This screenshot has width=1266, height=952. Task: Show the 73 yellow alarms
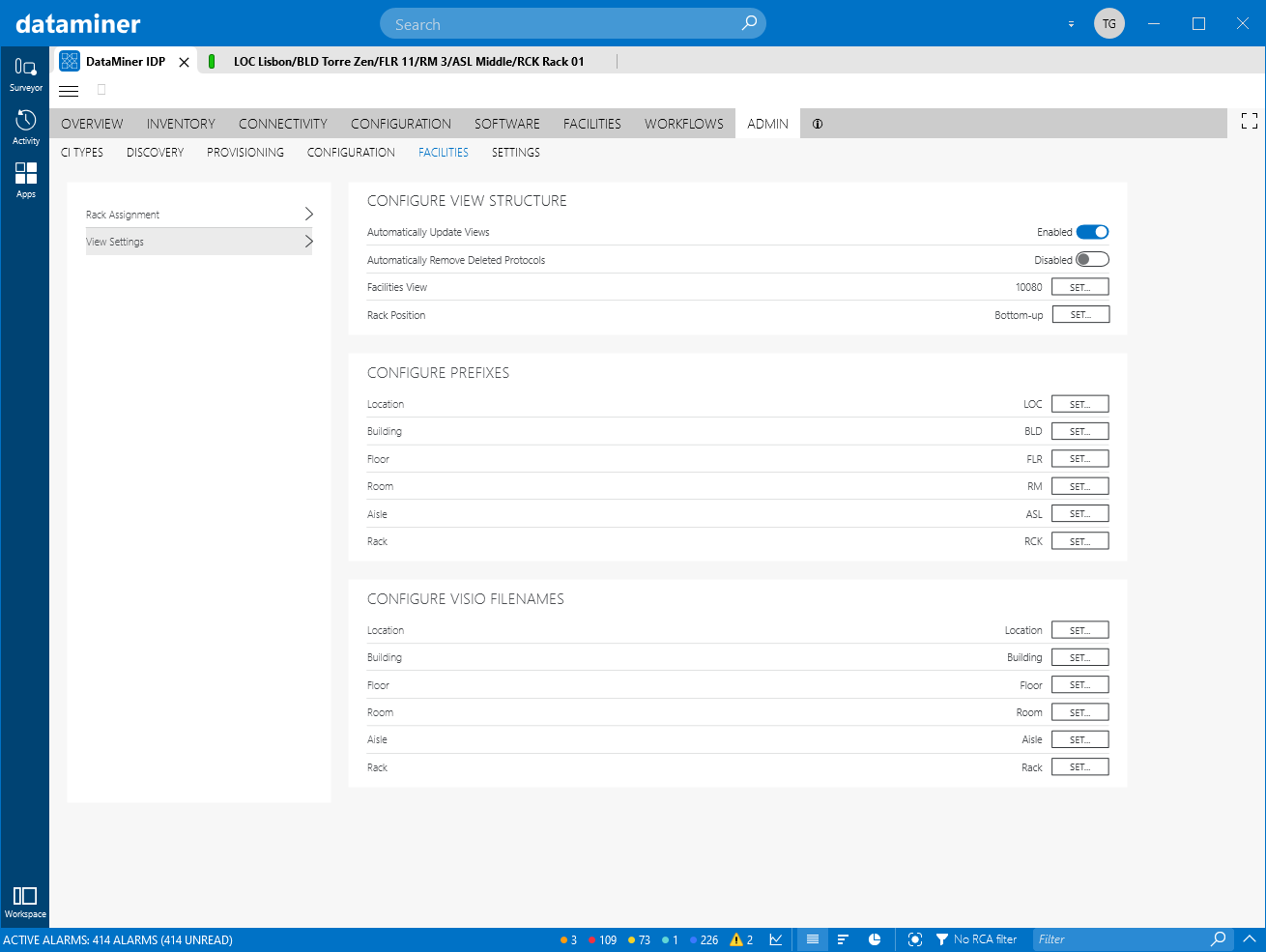[639, 939]
